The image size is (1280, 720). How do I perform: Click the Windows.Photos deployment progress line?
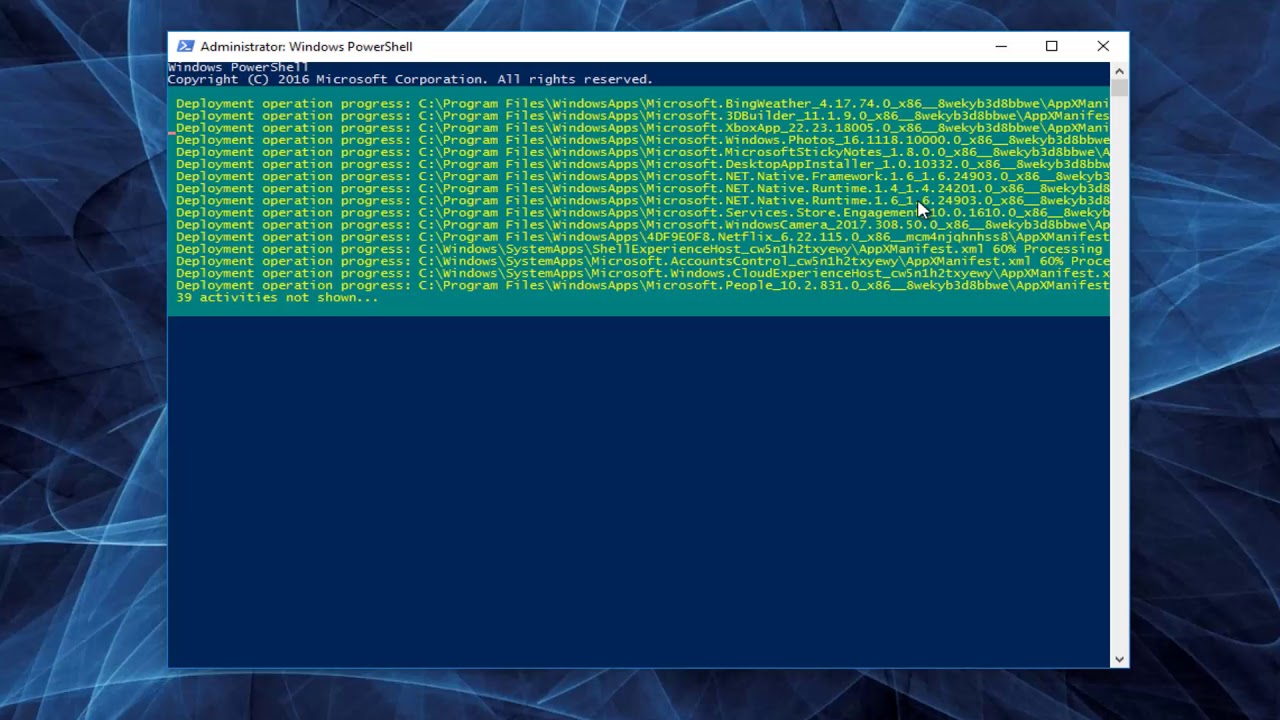coord(642,140)
